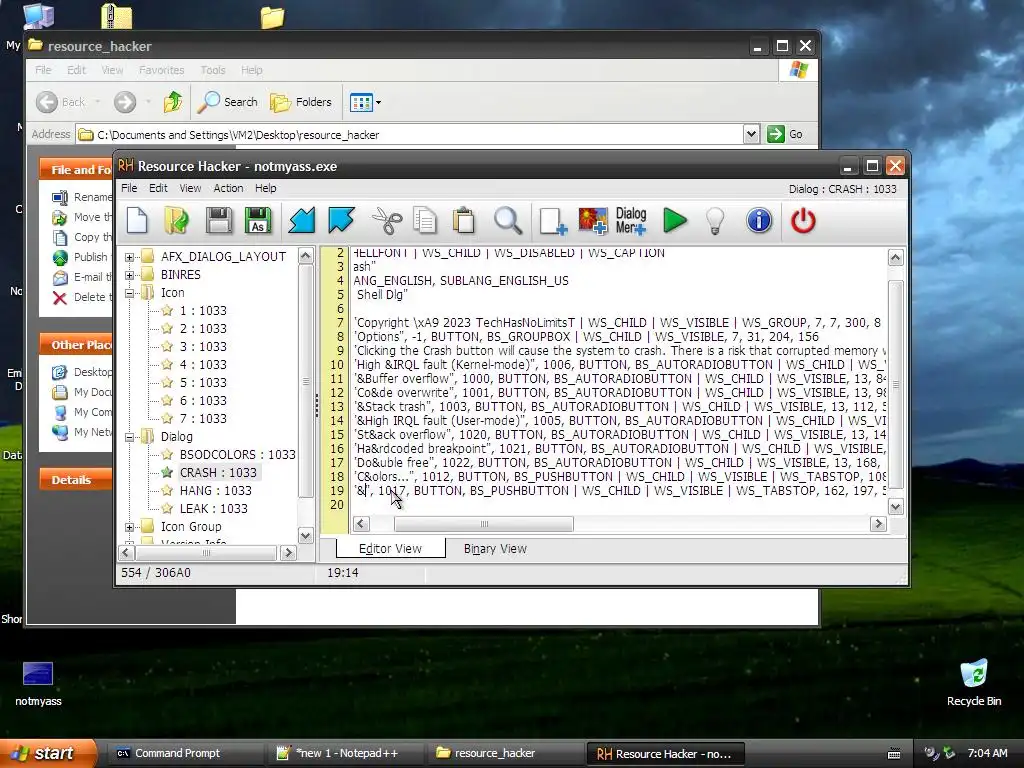Click the light bulb toolbar icon
The width and height of the screenshot is (1024, 768).
tap(716, 221)
